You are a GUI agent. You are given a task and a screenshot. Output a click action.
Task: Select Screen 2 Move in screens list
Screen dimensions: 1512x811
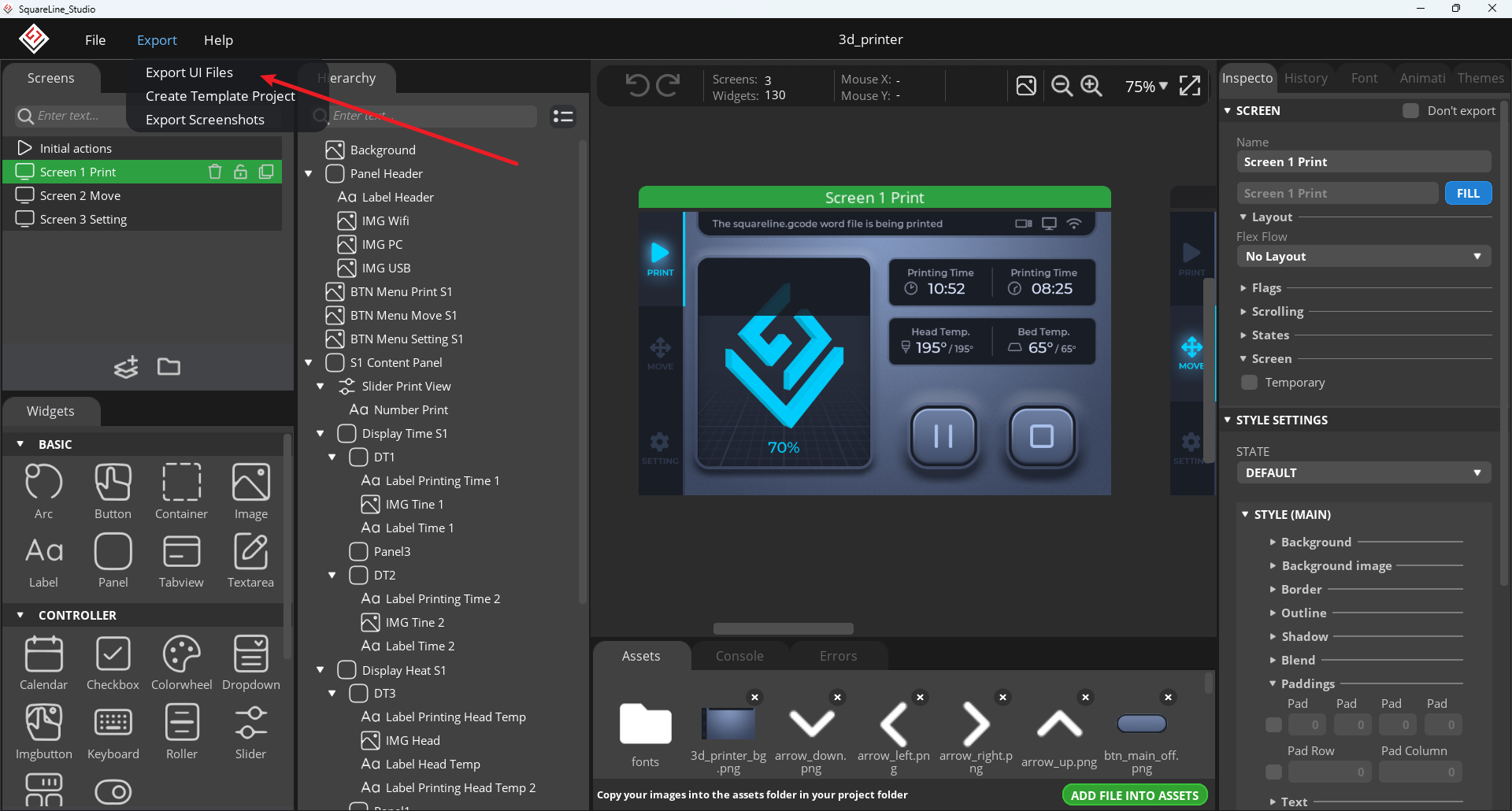click(143, 195)
